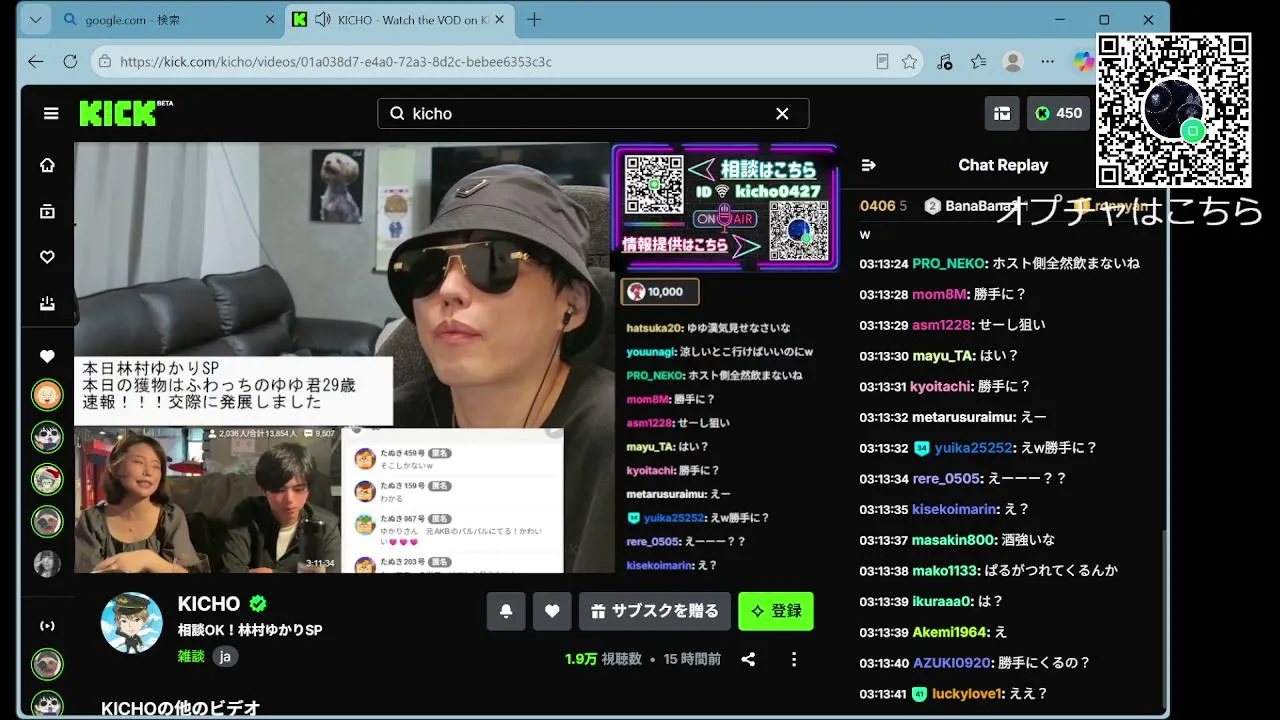
Task: Click the ja language tag
Action: click(225, 657)
